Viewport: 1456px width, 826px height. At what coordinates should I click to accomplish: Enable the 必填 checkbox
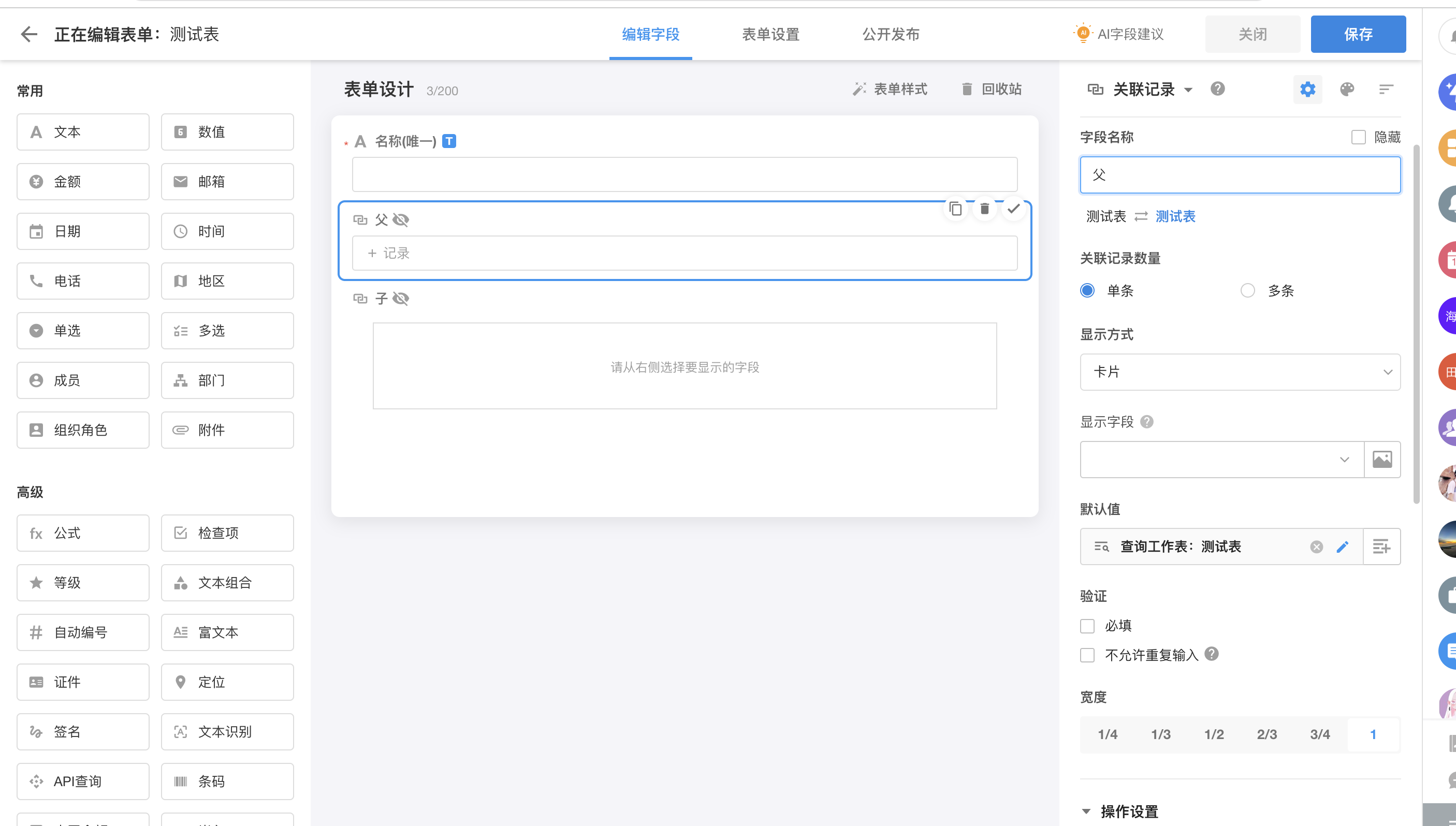point(1087,626)
